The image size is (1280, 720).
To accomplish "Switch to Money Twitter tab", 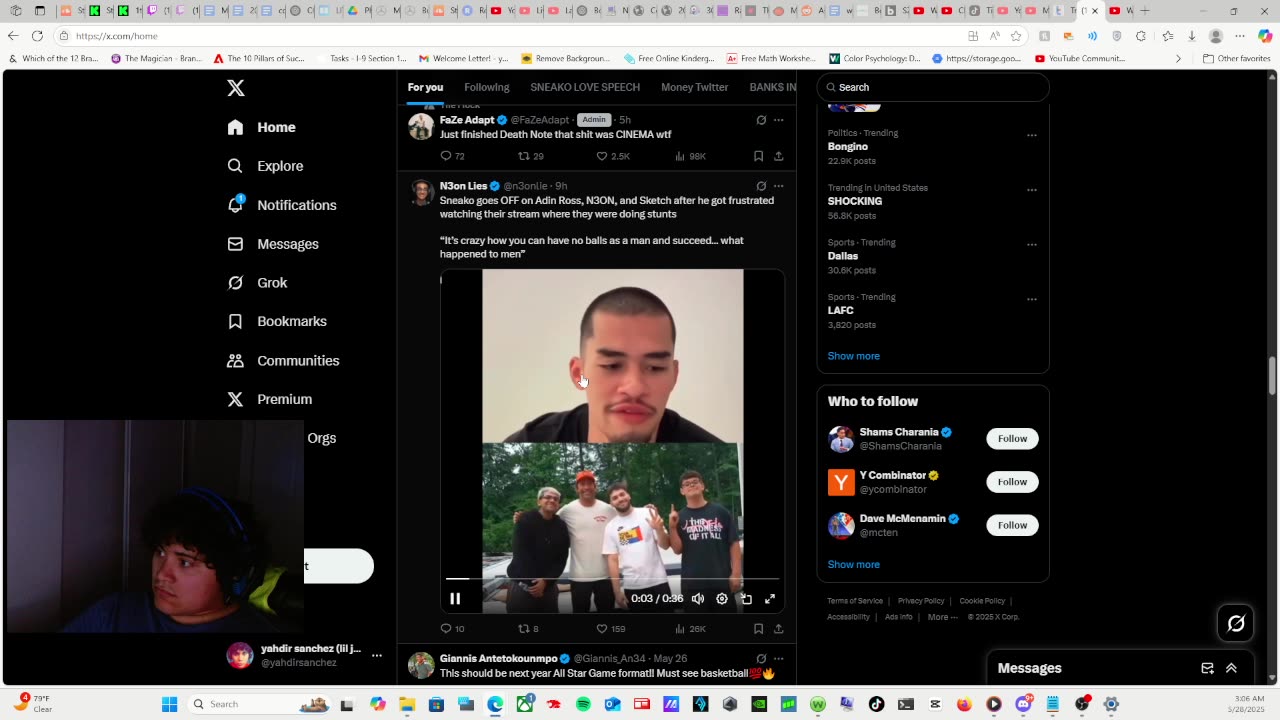I will click(694, 87).
